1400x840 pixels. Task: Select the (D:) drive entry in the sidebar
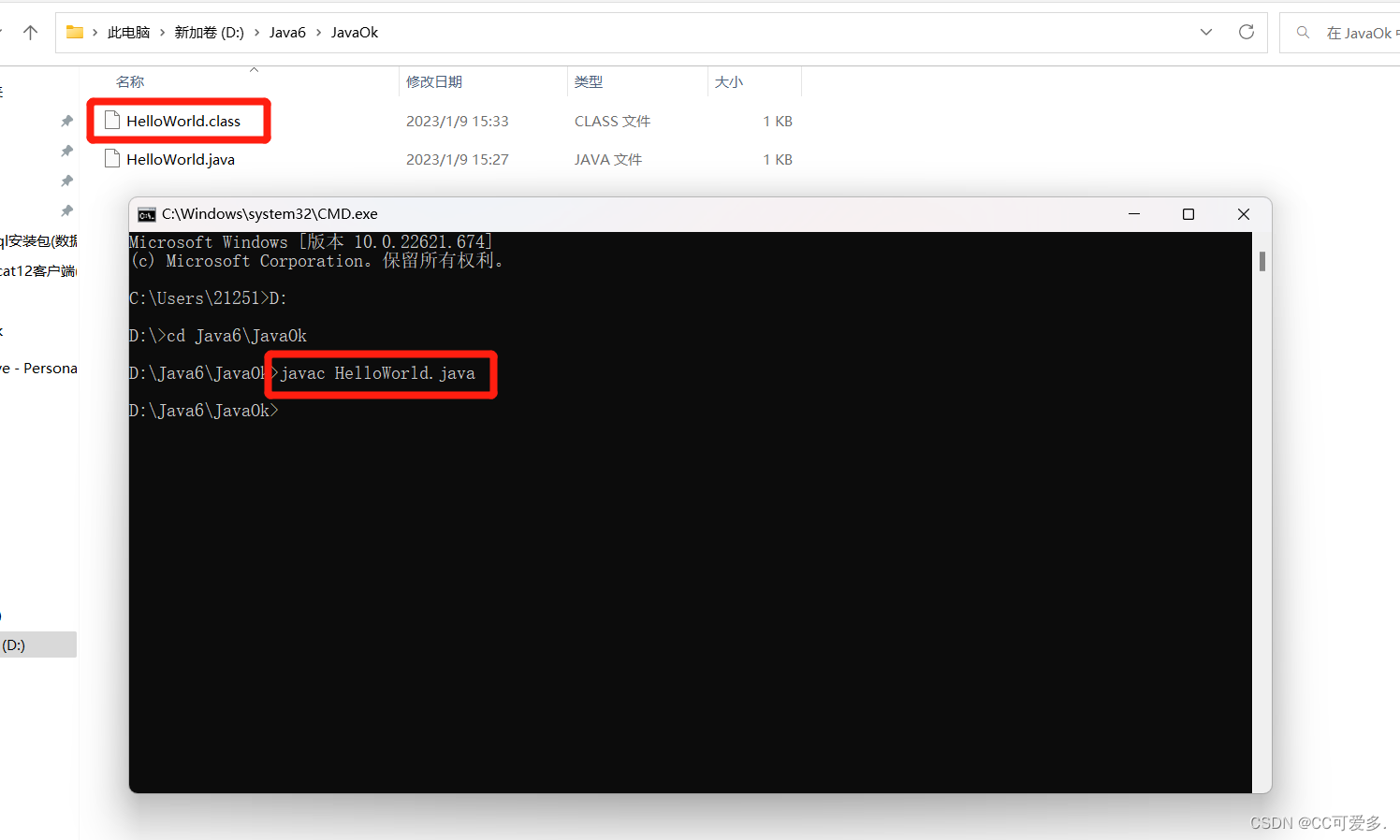coord(13,644)
